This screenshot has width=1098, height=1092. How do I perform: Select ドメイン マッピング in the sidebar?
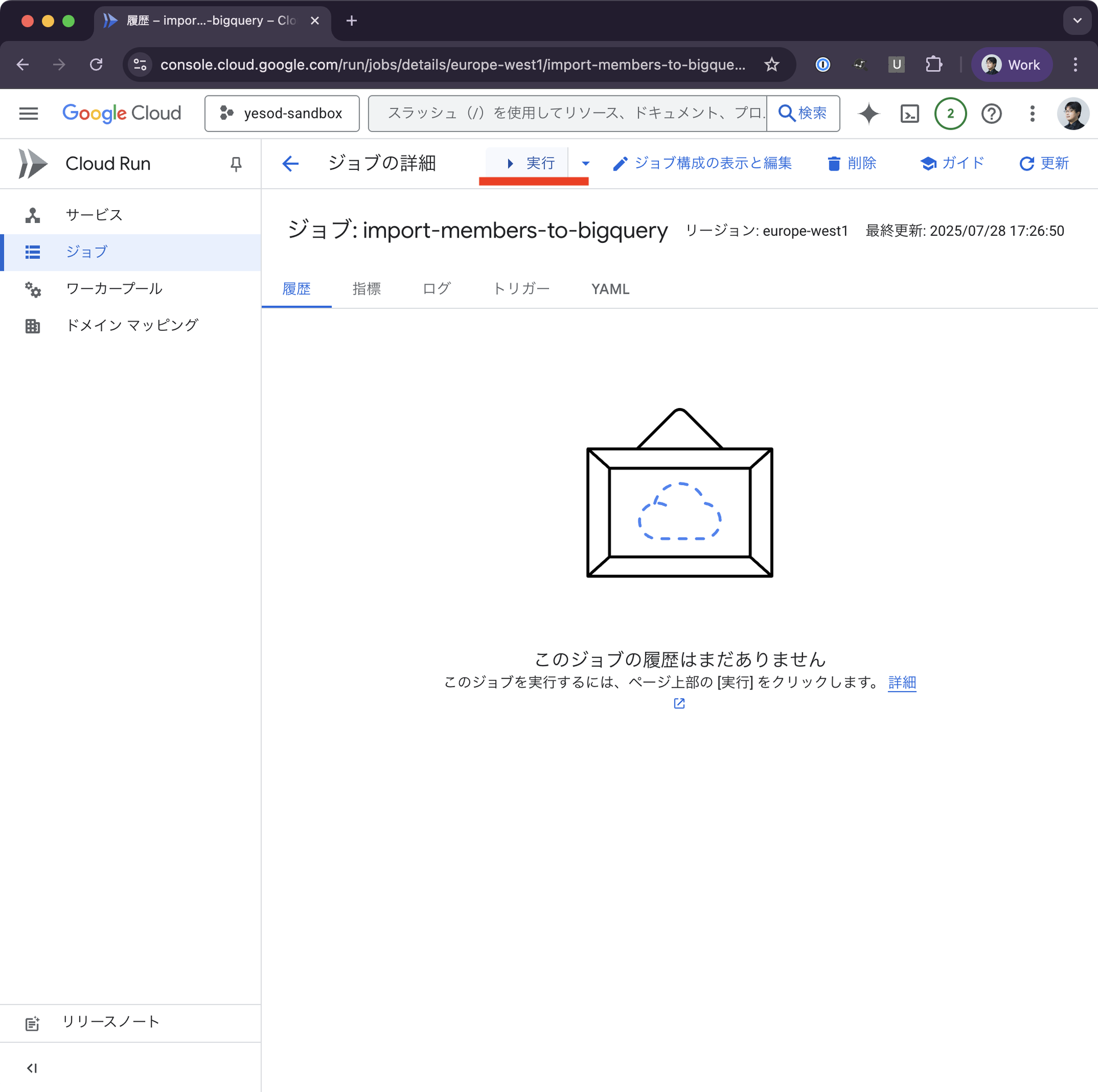click(131, 325)
